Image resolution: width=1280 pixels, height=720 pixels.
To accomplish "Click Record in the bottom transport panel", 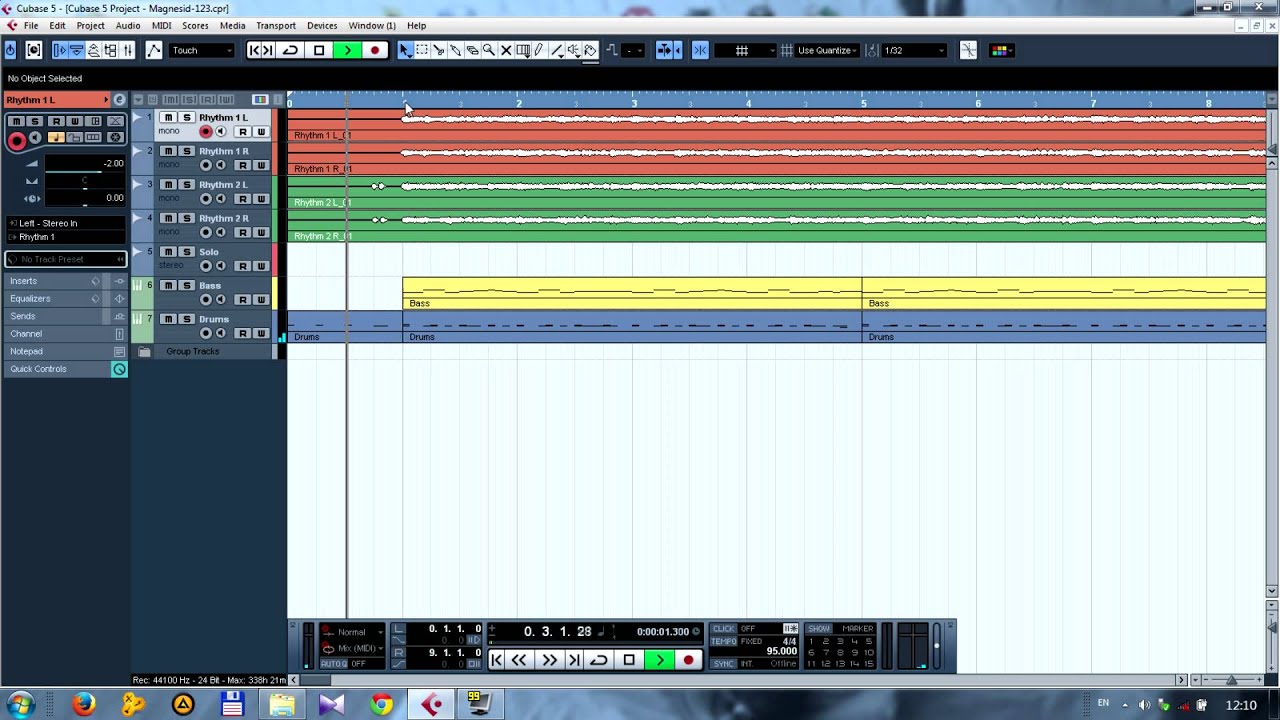I will click(x=688, y=660).
